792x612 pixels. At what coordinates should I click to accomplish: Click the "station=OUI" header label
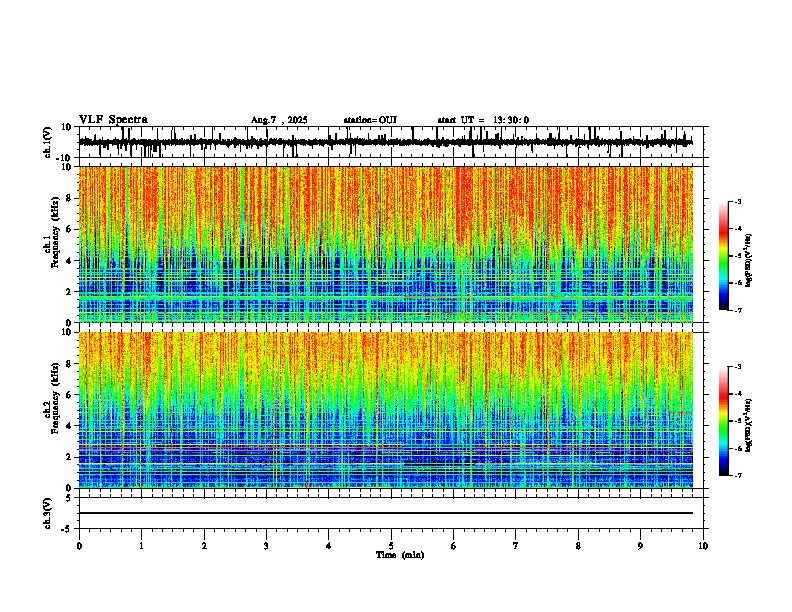[x=370, y=120]
